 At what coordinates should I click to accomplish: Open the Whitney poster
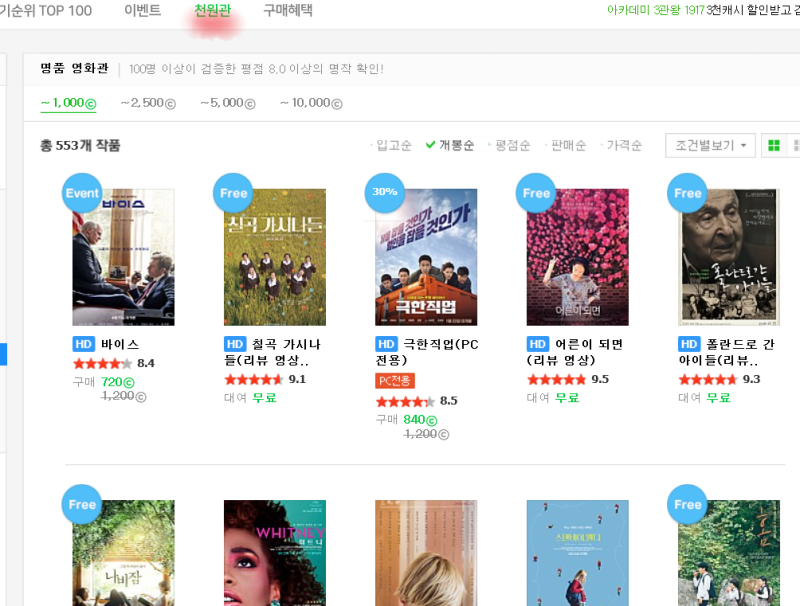[x=275, y=553]
